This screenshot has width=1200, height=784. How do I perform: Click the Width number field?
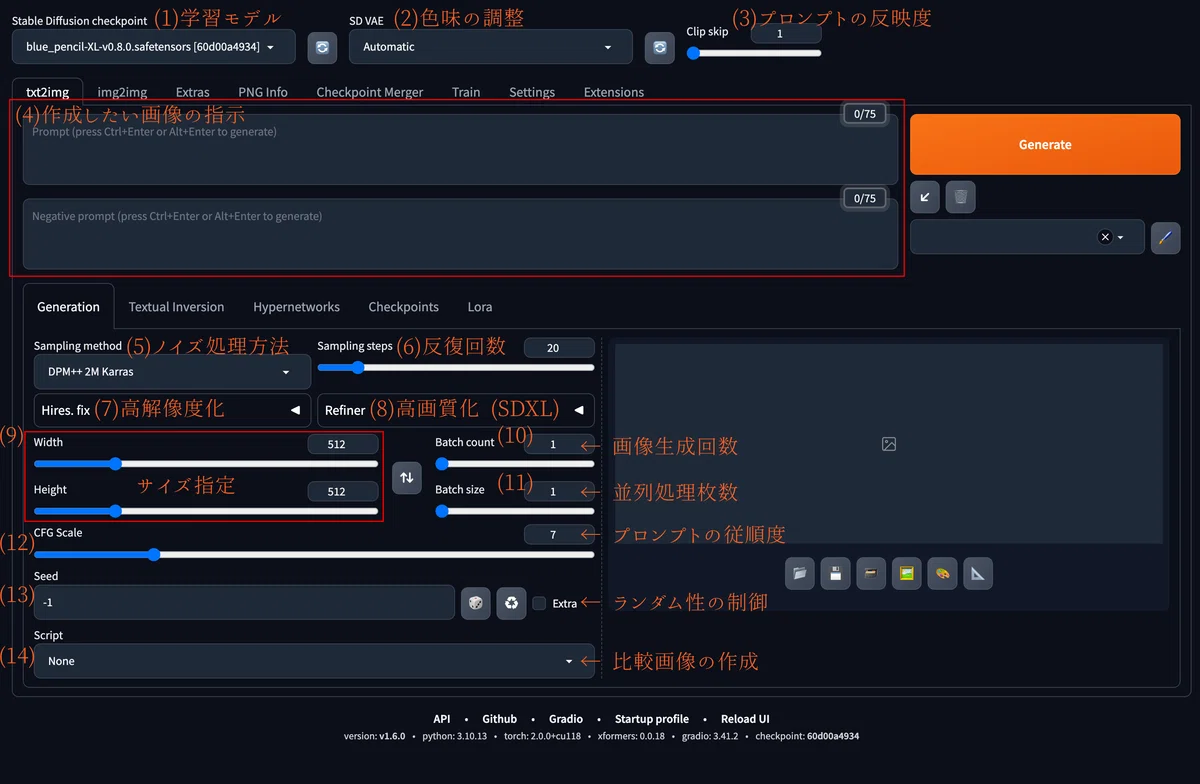(x=343, y=444)
